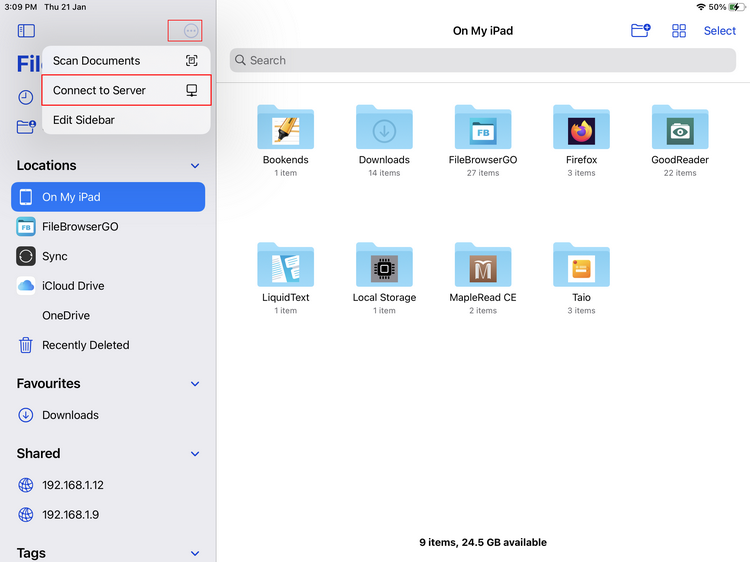This screenshot has width=750, height=562.
Task: Open the MapleRead CE folder
Action: [483, 279]
